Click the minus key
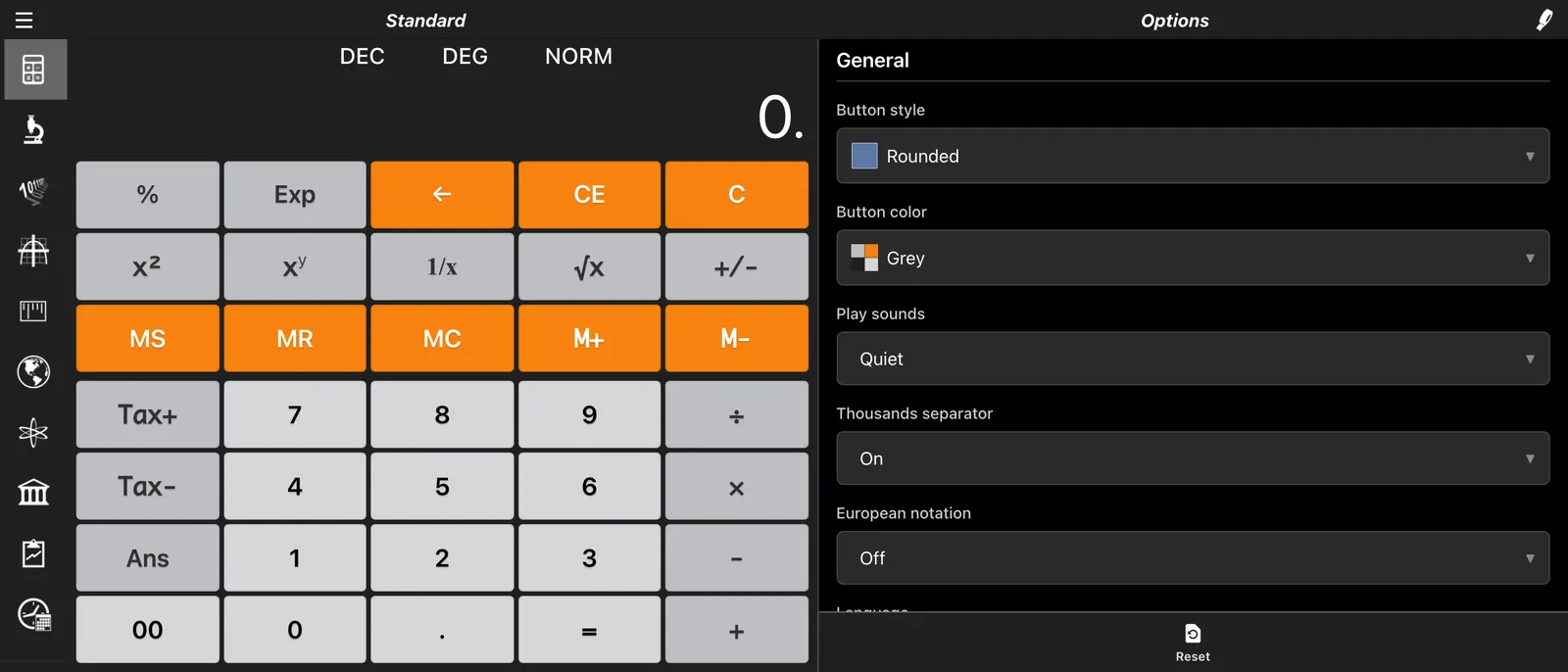This screenshot has width=1568, height=672. [737, 558]
